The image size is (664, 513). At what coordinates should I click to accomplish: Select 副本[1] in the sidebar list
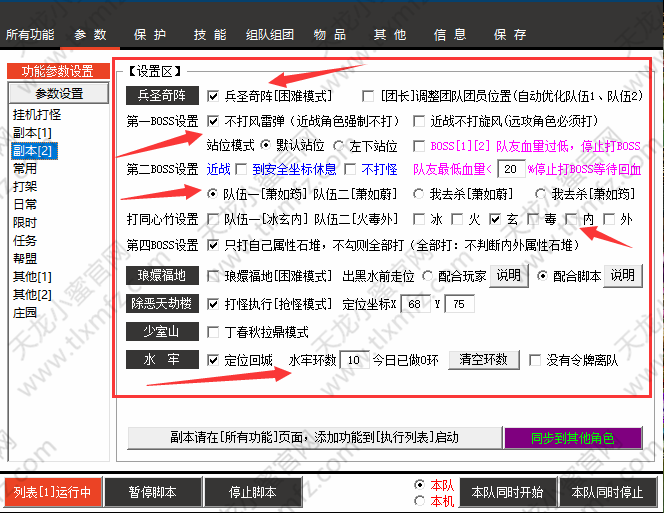click(x=32, y=133)
